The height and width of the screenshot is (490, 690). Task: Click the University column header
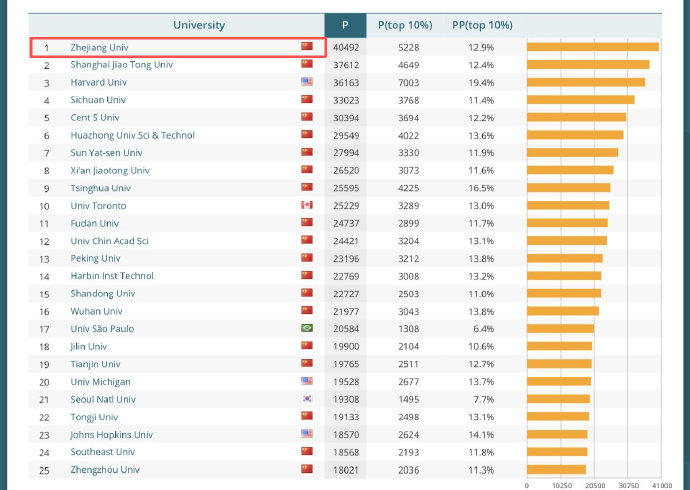pyautogui.click(x=199, y=25)
